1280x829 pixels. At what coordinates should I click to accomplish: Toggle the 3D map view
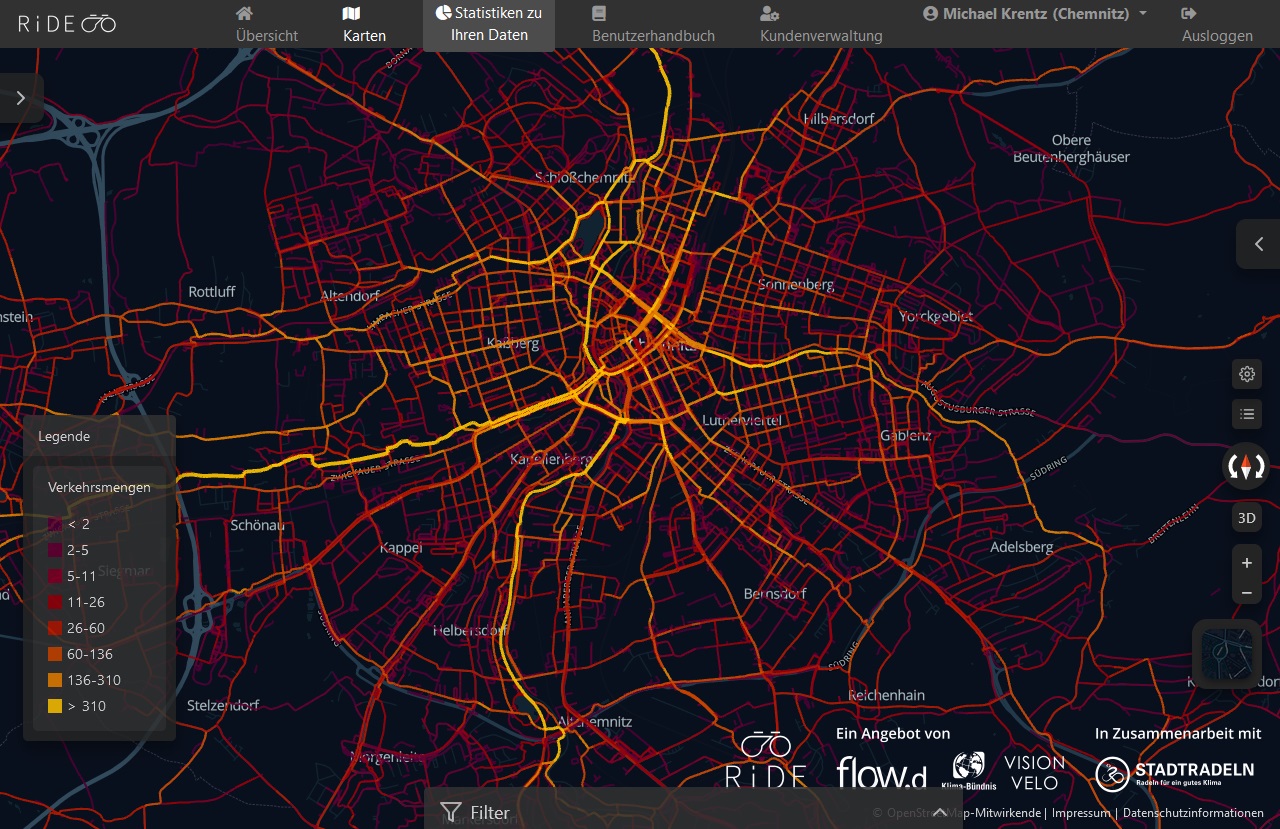click(x=1247, y=518)
